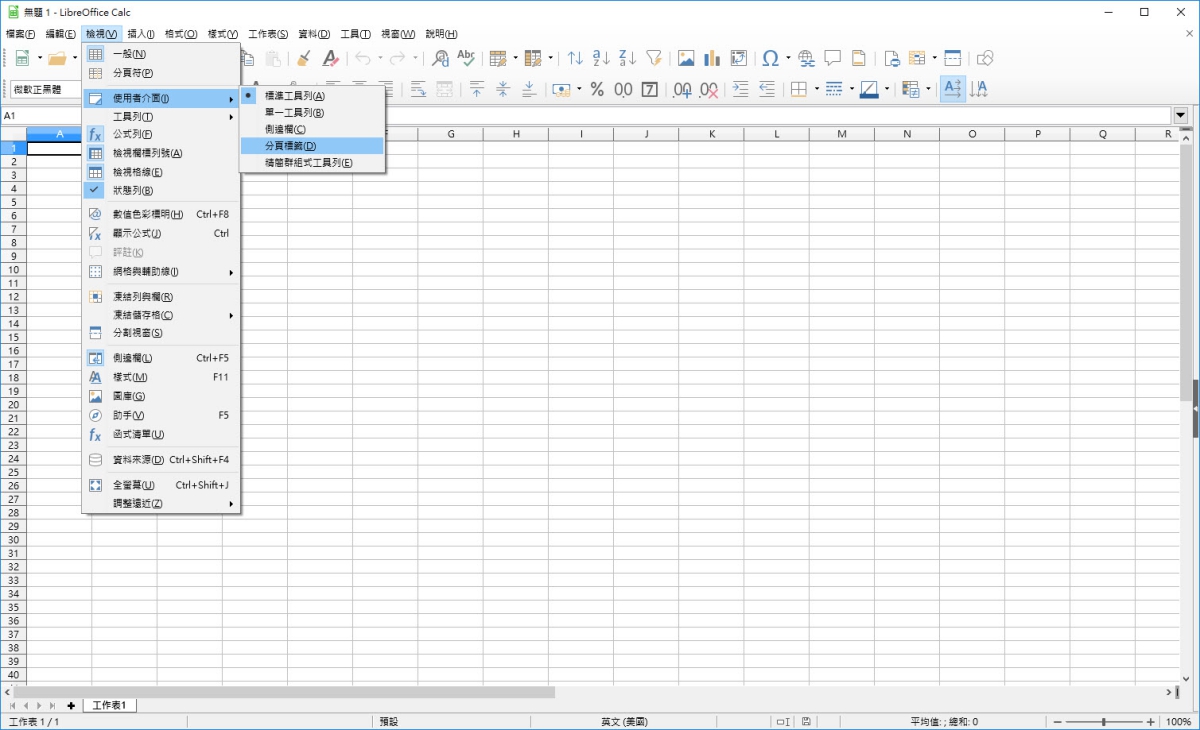Increase indent toolbar icon
Viewport: 1200px width, 730px height.
741,89
